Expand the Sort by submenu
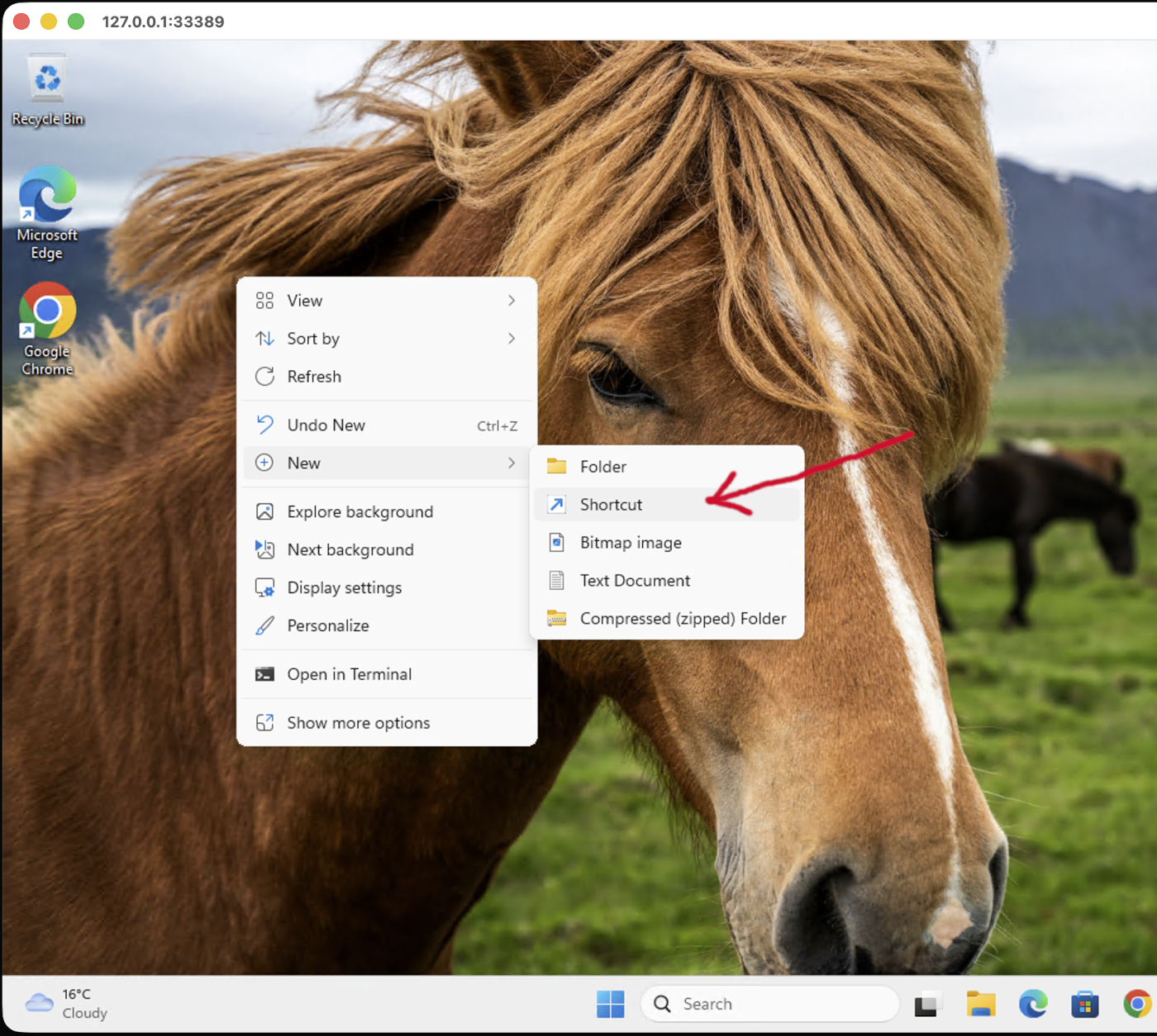Screen dimensions: 1157x1036 387,339
